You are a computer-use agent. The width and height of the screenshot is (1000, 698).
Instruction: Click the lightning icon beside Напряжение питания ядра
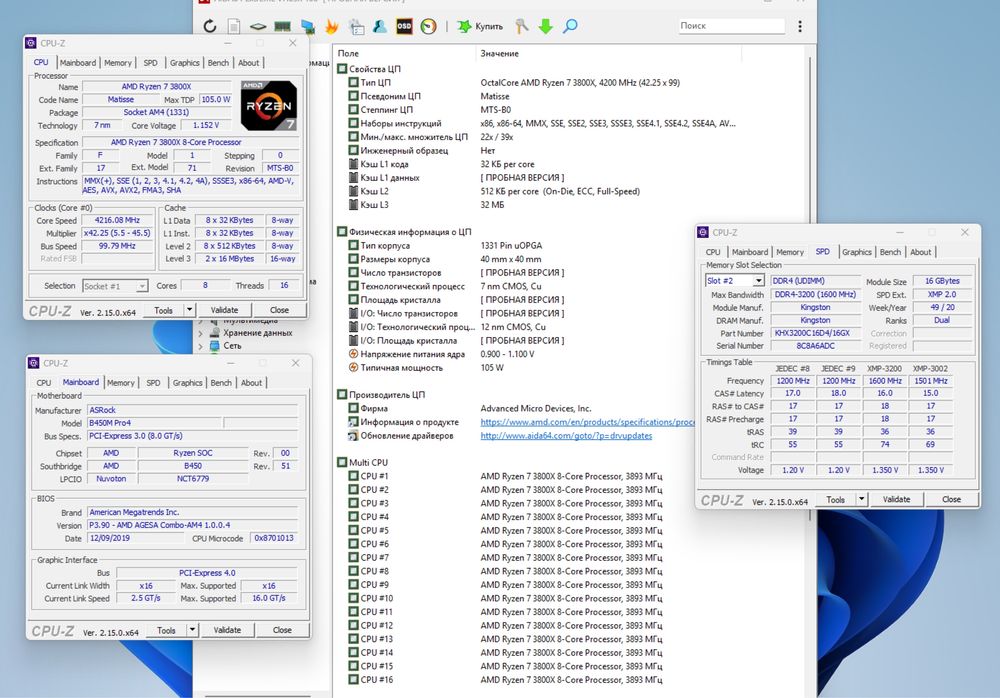point(353,353)
